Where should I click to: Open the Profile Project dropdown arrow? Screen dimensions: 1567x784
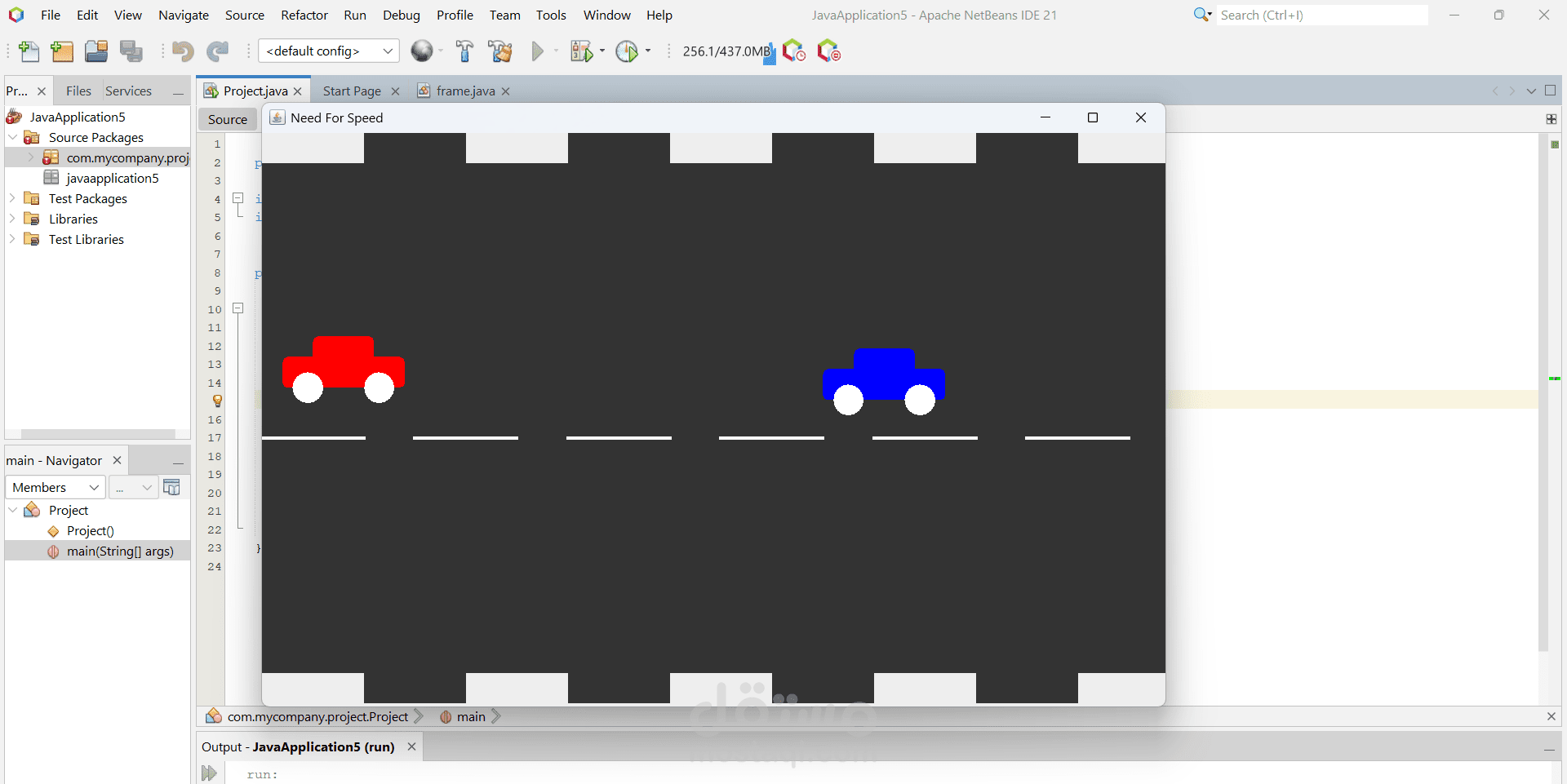click(648, 51)
